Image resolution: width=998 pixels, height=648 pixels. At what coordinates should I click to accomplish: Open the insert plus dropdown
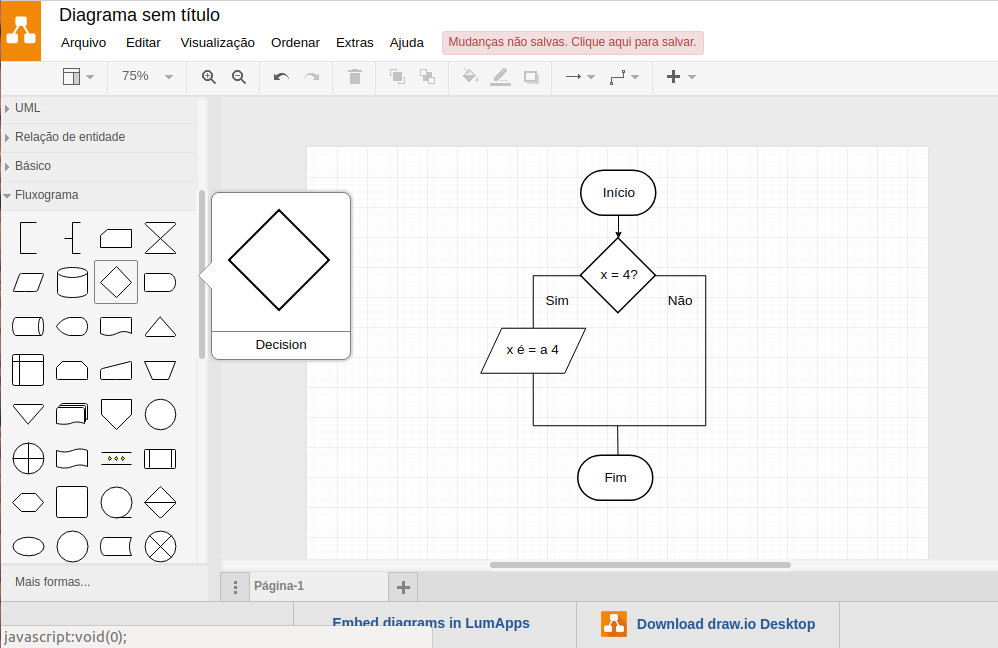[681, 77]
